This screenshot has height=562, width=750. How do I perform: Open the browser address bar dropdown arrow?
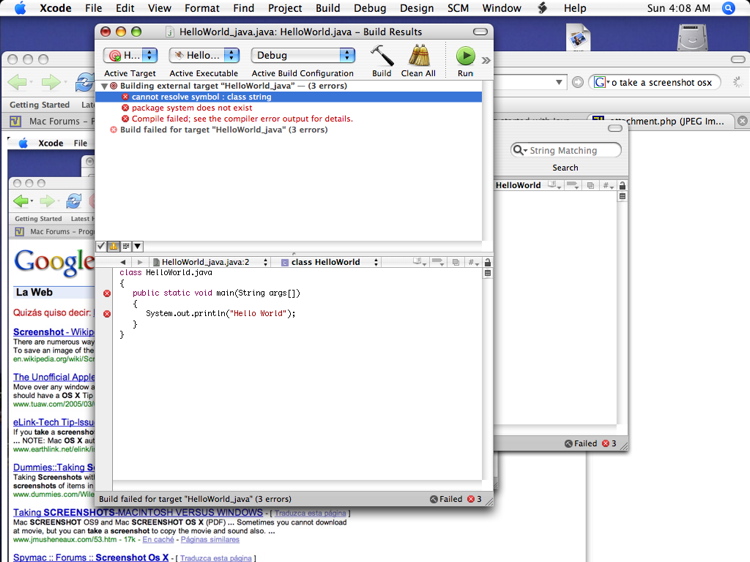point(559,82)
